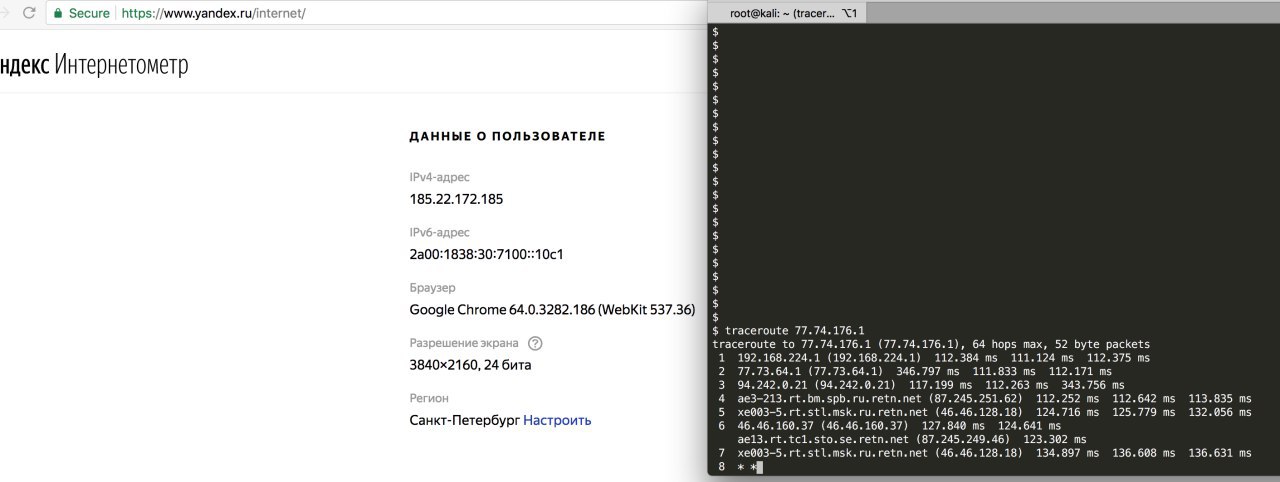Select the IPv4 address 185.22.172.185
The image size is (1280, 482).
pyautogui.click(x=456, y=199)
